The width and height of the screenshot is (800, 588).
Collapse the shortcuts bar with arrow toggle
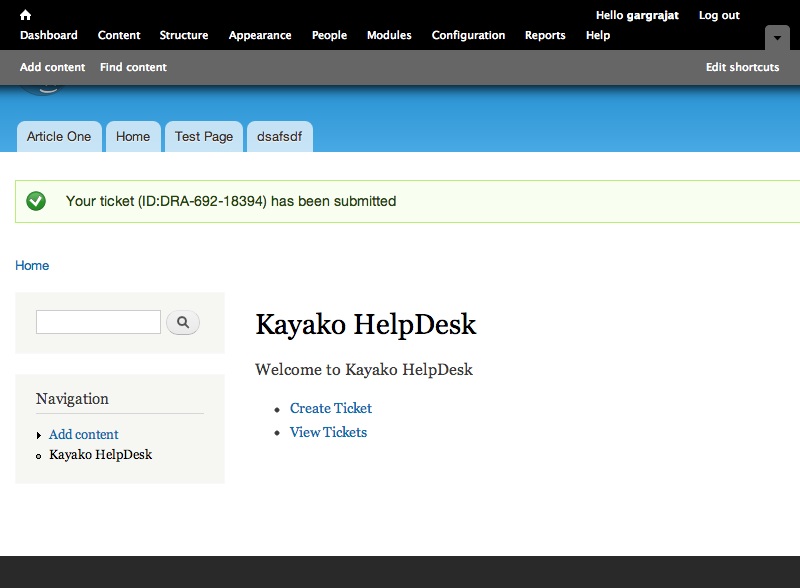pyautogui.click(x=777, y=38)
